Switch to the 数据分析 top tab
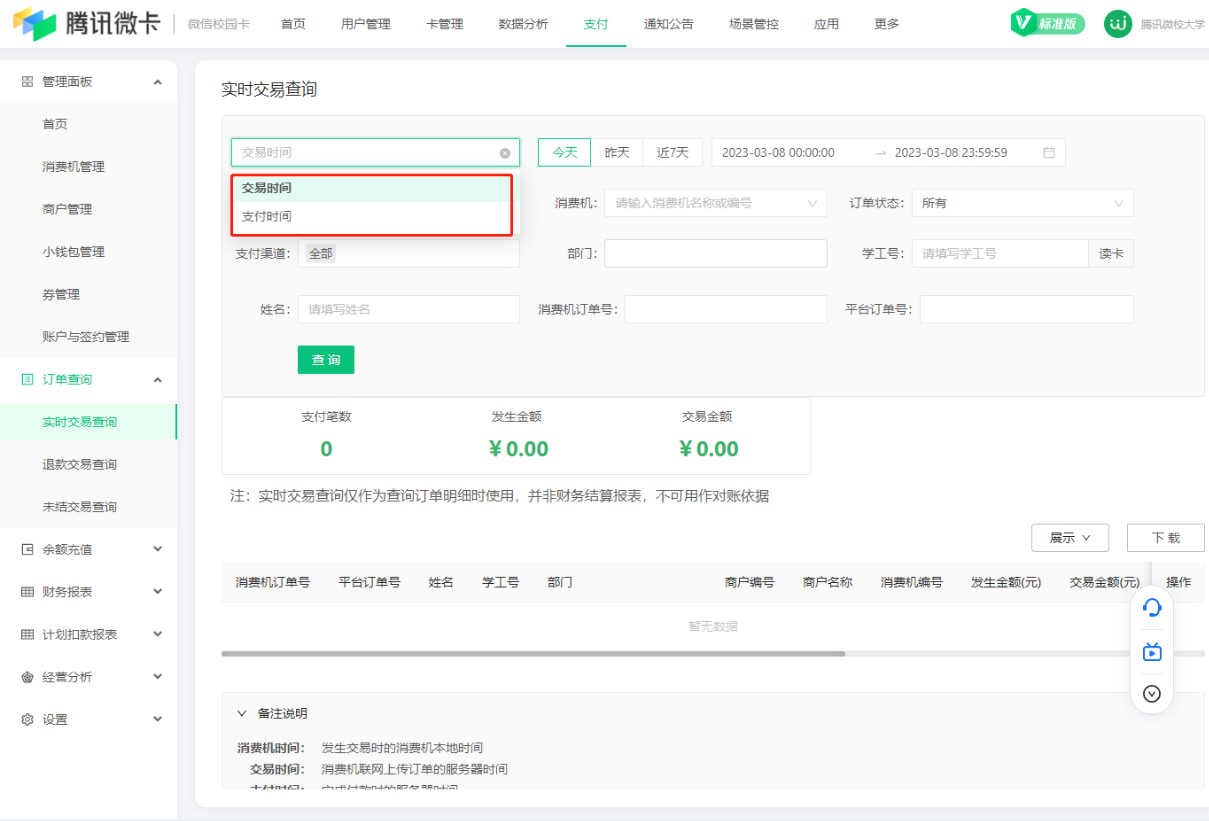 click(524, 24)
